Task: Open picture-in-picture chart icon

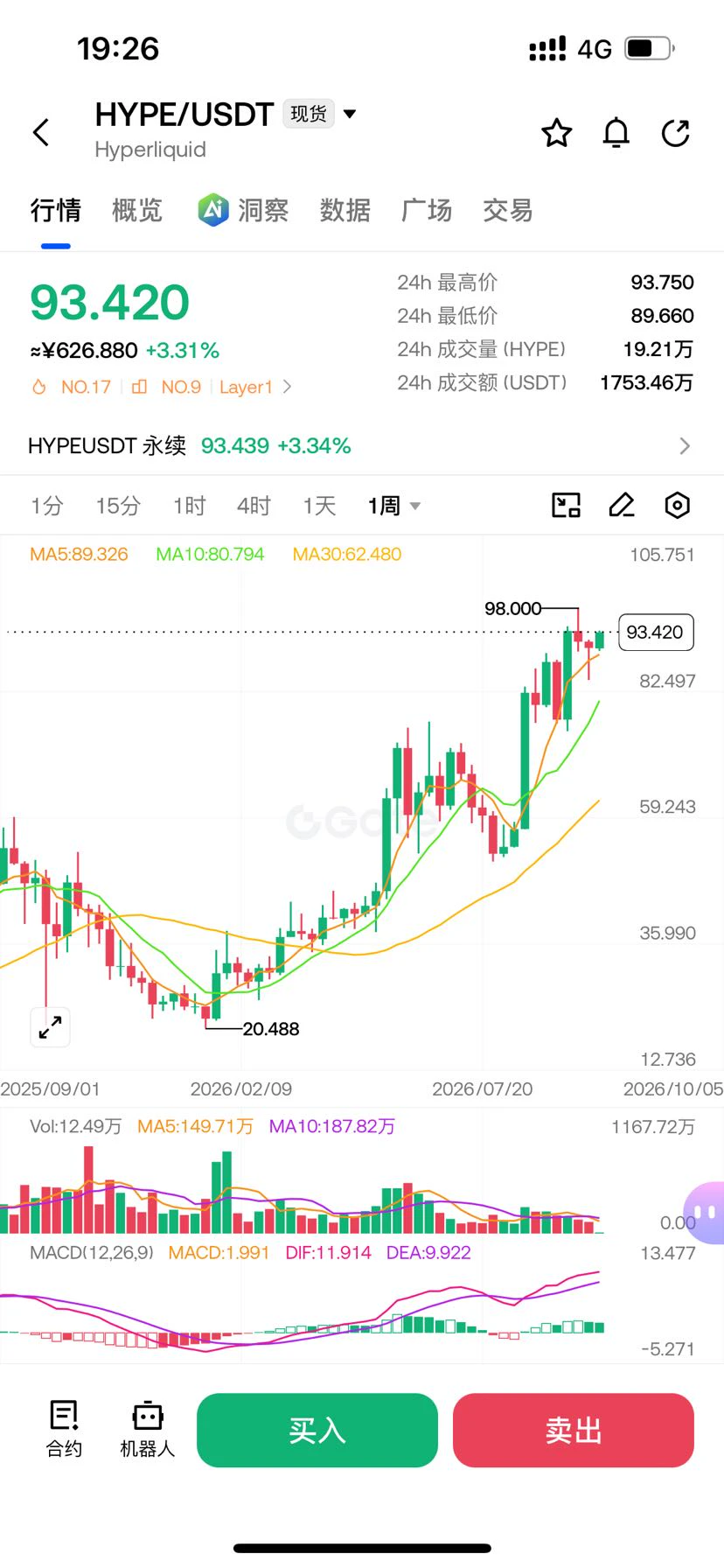Action: (x=566, y=505)
